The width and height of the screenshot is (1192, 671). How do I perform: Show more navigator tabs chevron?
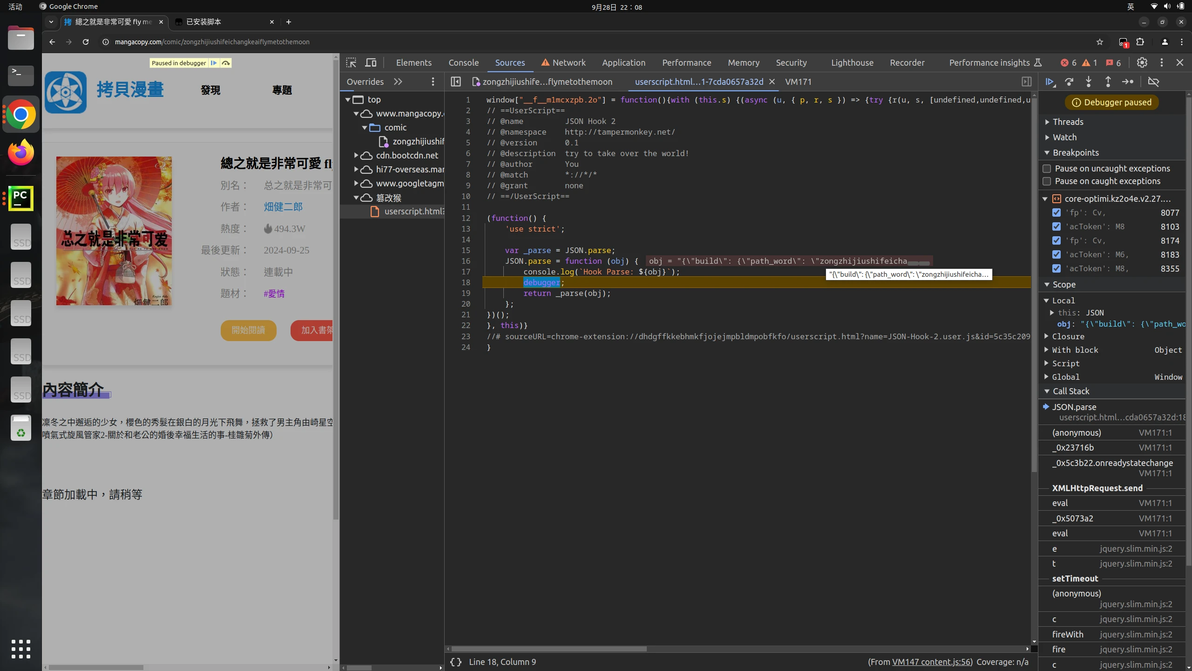[398, 81]
